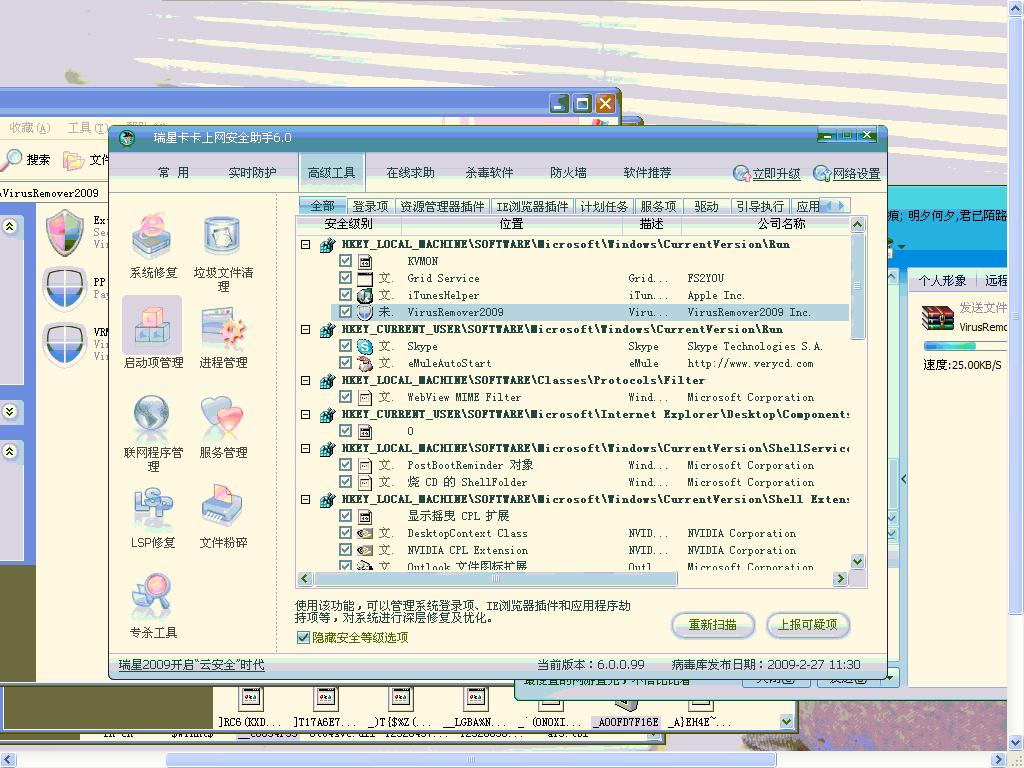Click startup list scroll down arrow

[857, 562]
